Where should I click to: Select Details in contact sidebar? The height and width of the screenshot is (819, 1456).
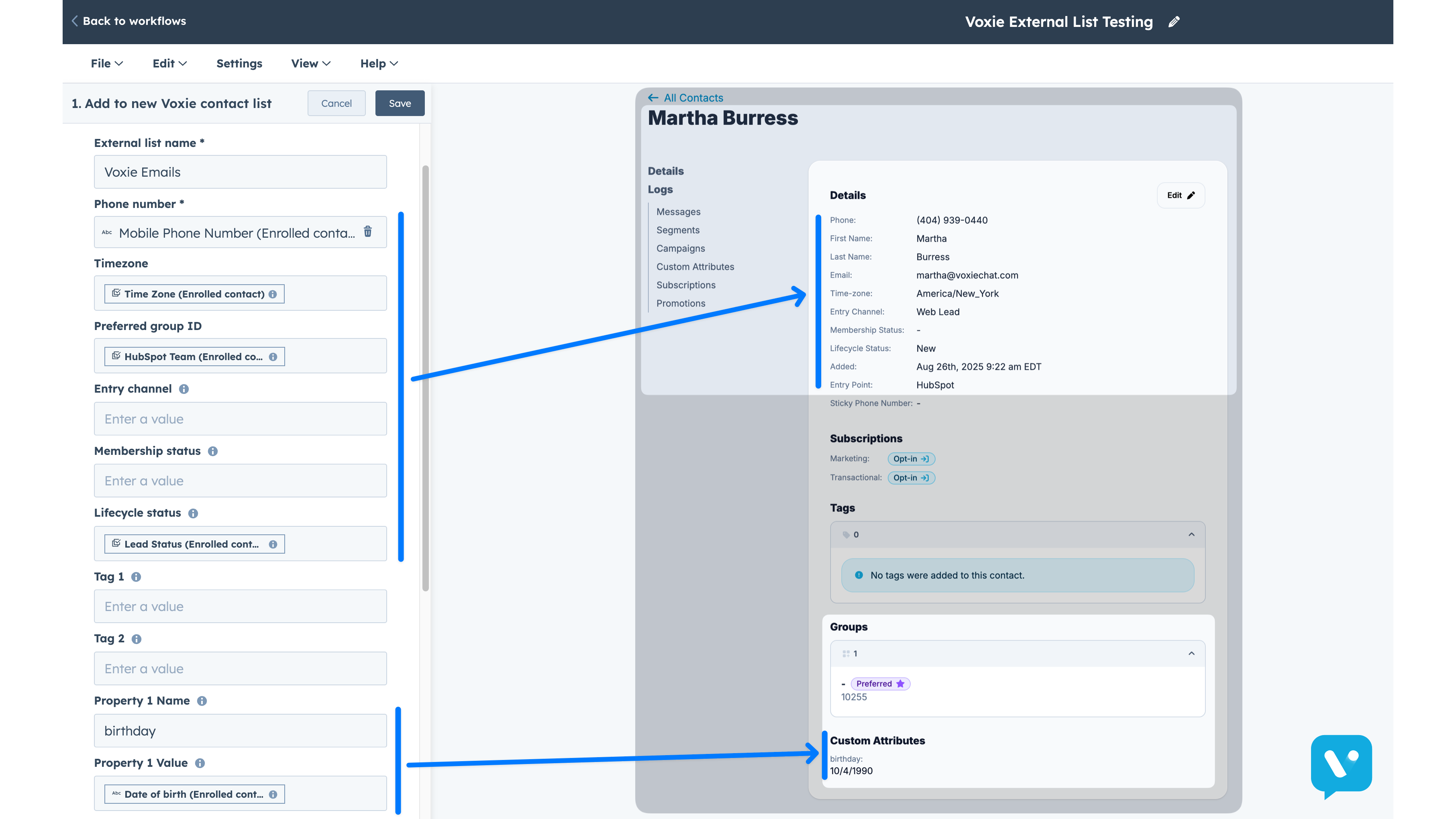coord(665,171)
